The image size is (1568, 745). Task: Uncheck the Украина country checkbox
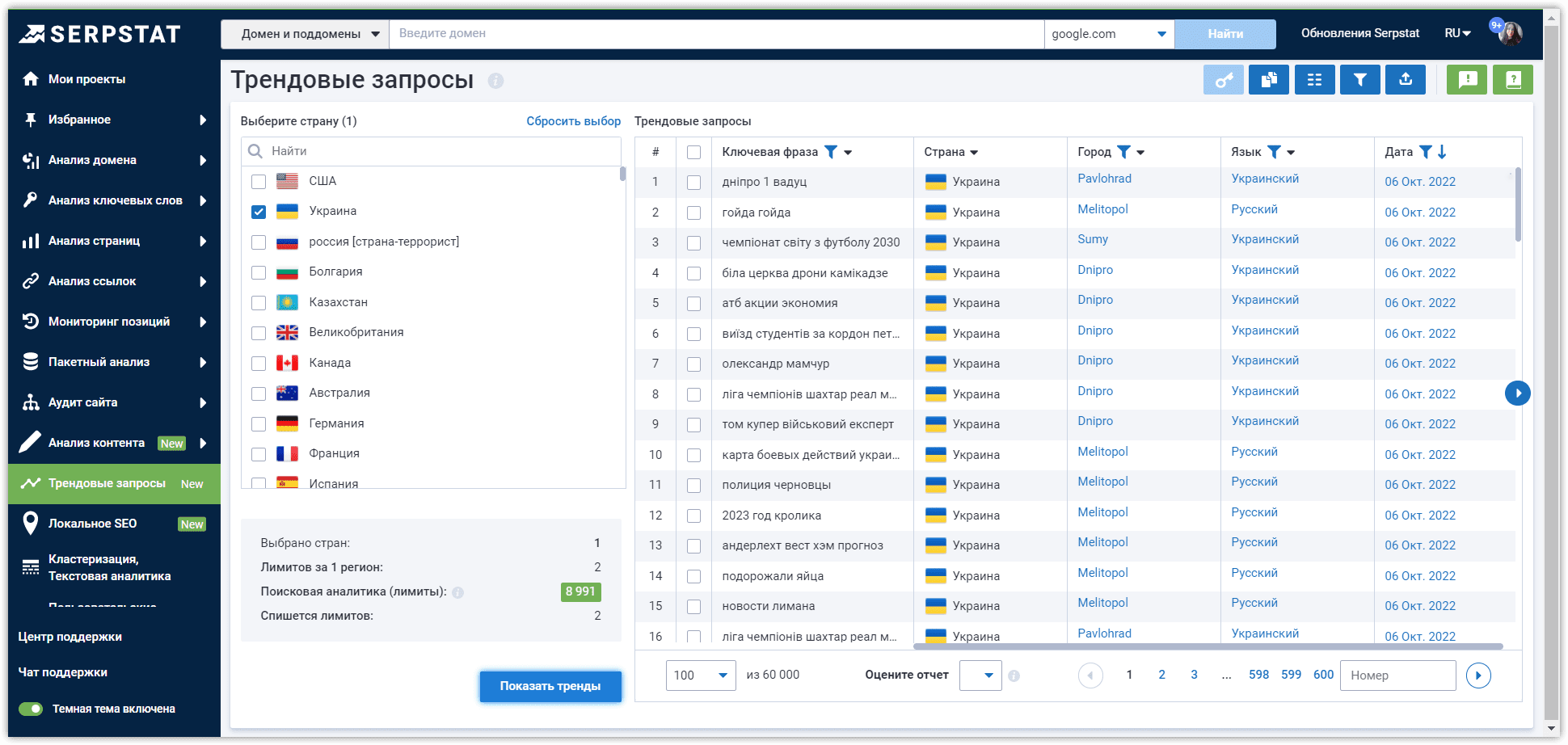(259, 212)
